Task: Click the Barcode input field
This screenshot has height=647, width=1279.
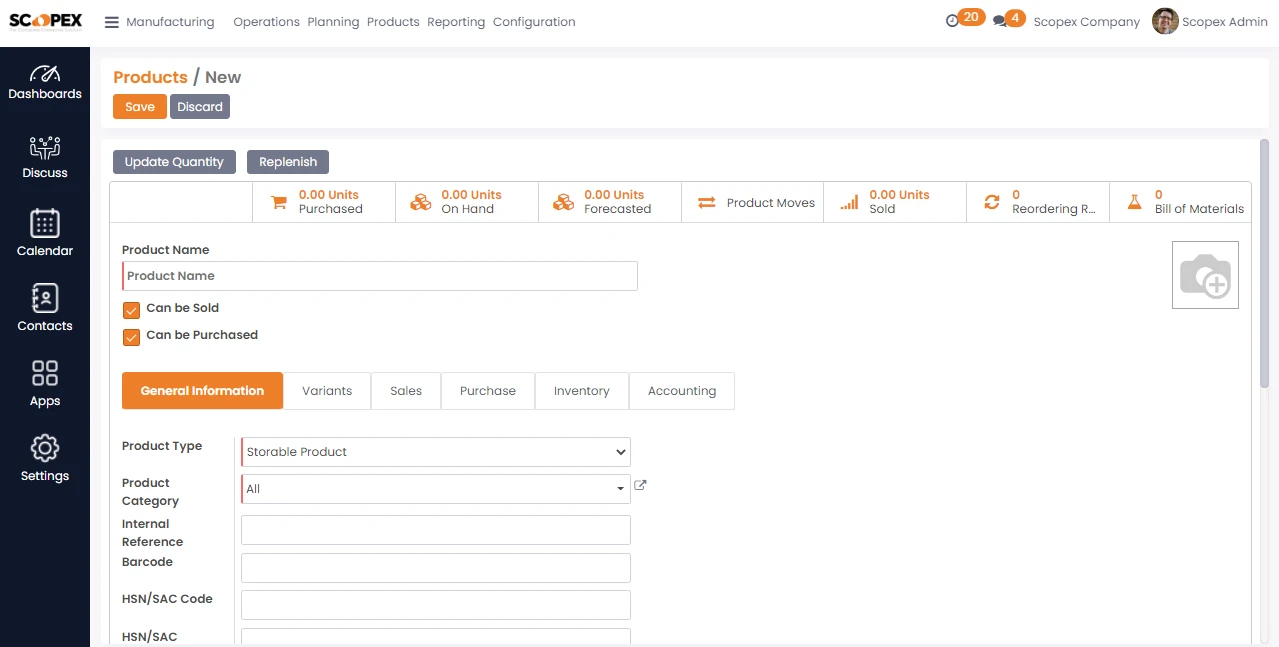Action: pos(436,568)
